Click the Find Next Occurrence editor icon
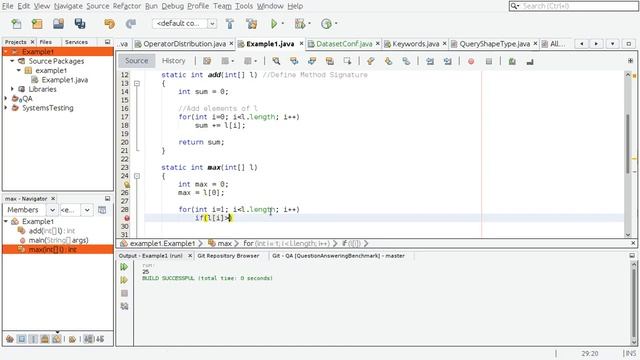 pyautogui.click(x=312, y=61)
